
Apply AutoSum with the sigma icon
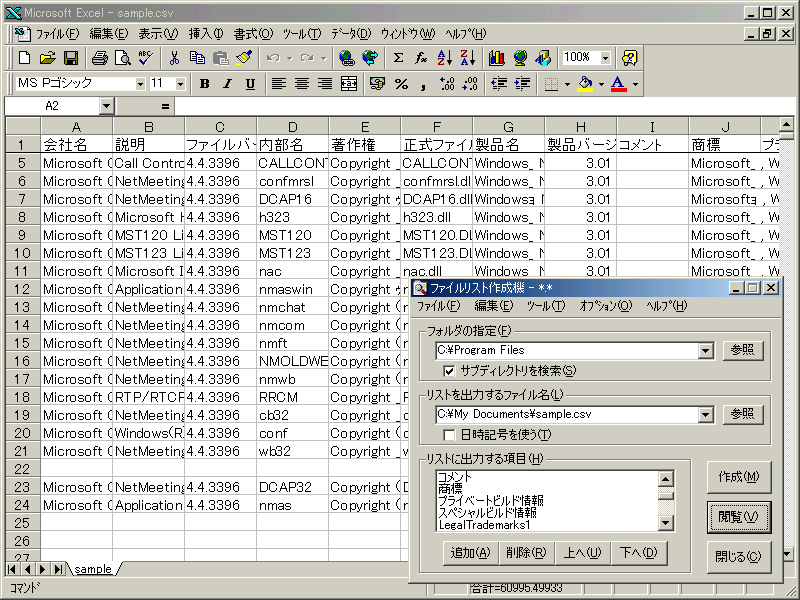pos(398,58)
